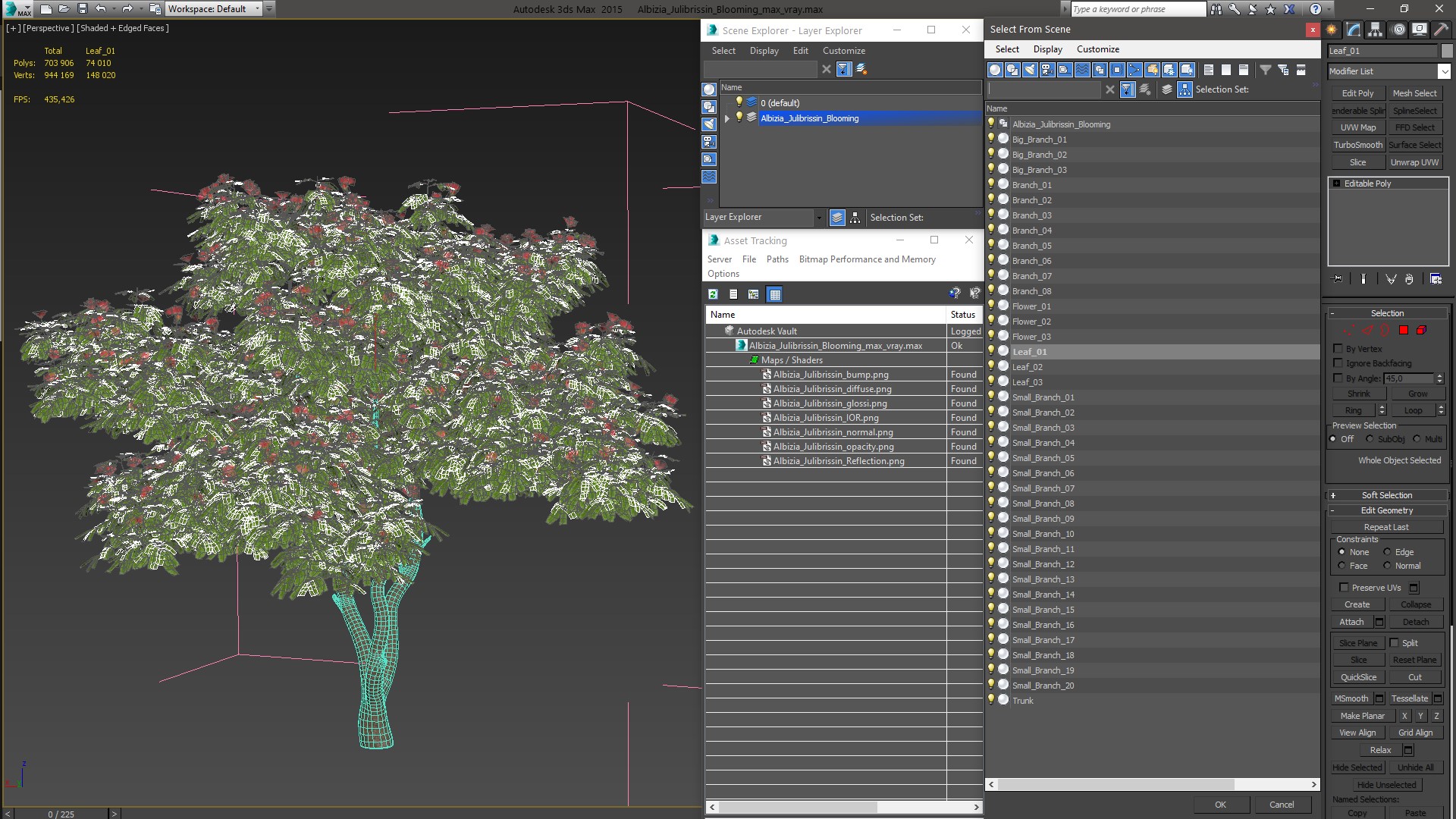Image resolution: width=1456 pixels, height=819 pixels.
Task: Click the Attach button
Action: pyautogui.click(x=1351, y=622)
